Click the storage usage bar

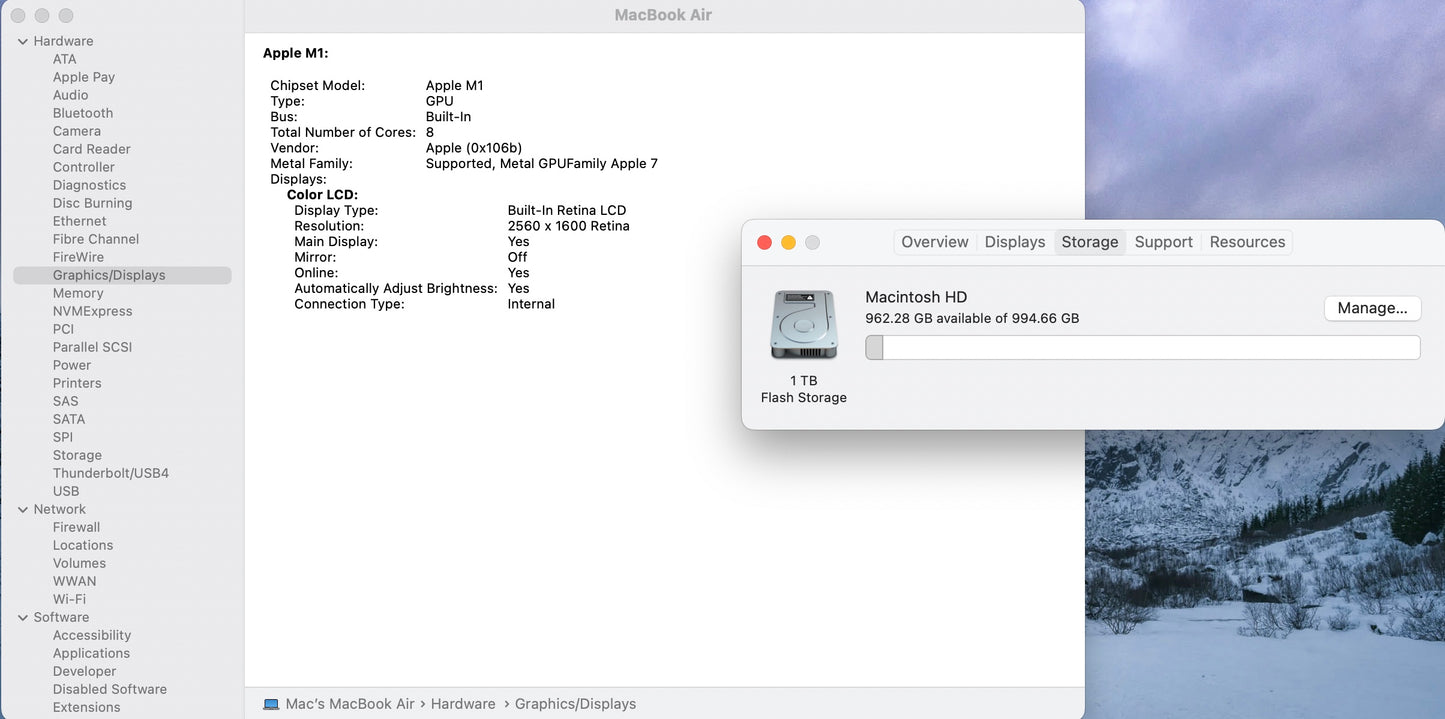(1142, 347)
